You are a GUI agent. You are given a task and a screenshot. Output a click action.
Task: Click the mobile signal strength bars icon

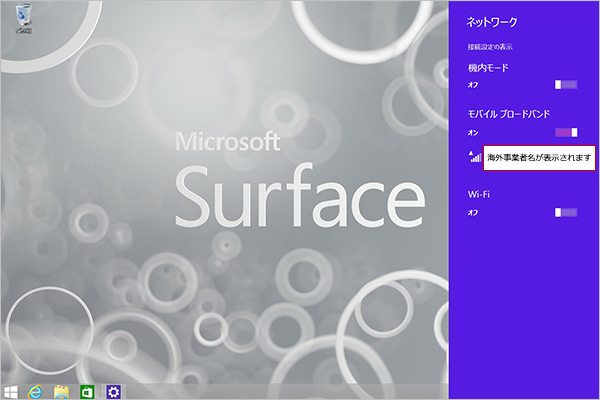click(x=474, y=156)
